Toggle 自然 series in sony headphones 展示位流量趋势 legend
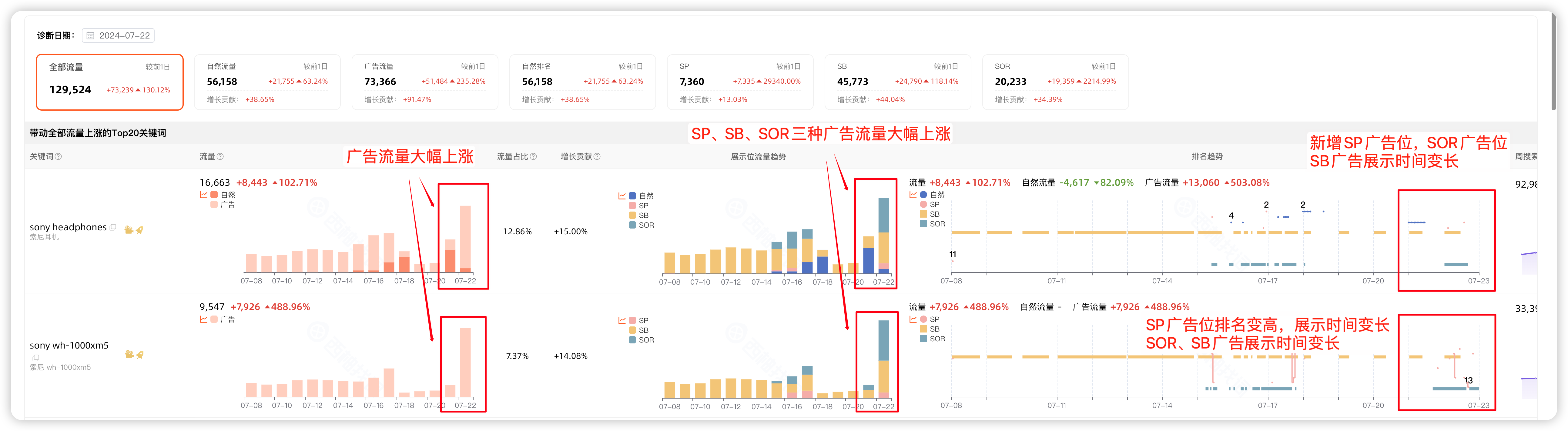 point(641,196)
